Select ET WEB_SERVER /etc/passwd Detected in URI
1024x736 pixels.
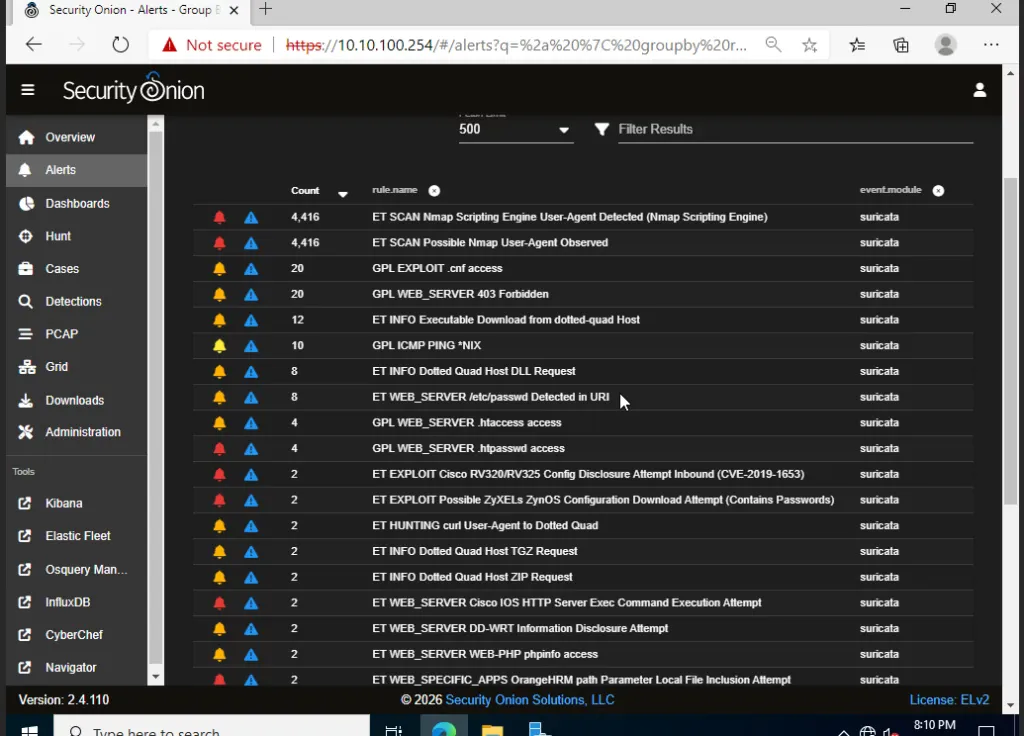tap(490, 397)
